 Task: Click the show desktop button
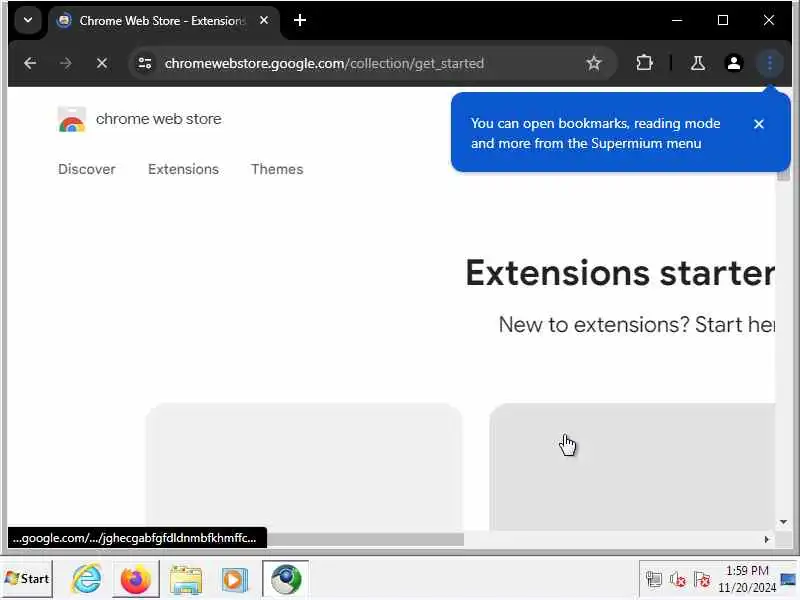(788, 579)
